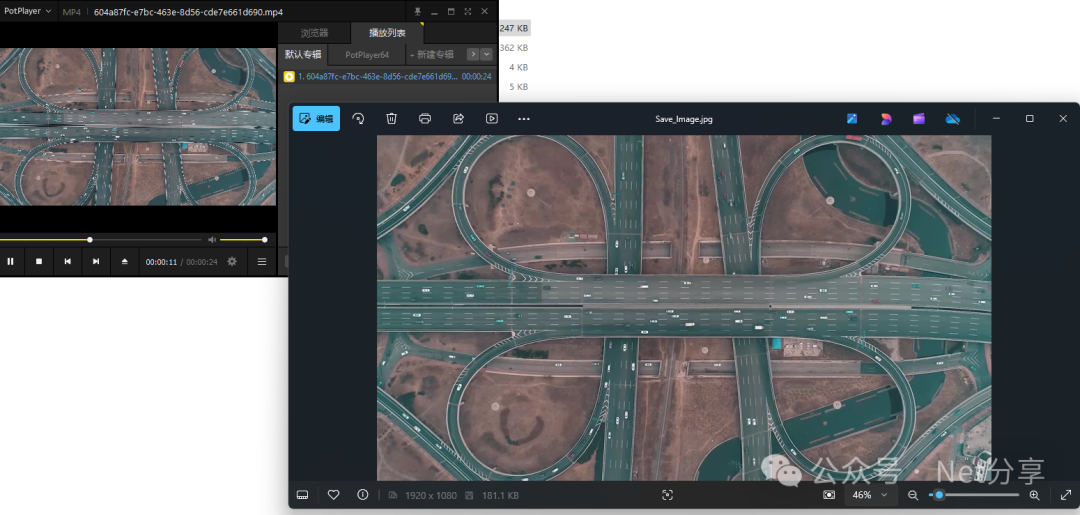The image size is (1080, 515).
Task: Open PotPlayer settings gear
Action: click(x=232, y=261)
